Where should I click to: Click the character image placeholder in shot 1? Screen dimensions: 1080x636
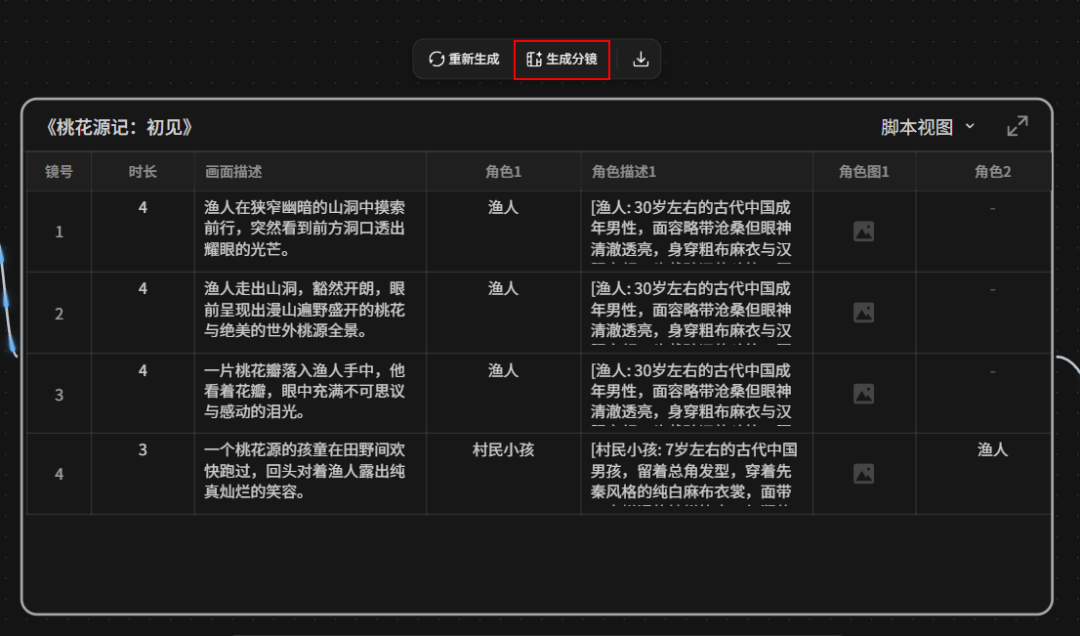[x=865, y=230]
